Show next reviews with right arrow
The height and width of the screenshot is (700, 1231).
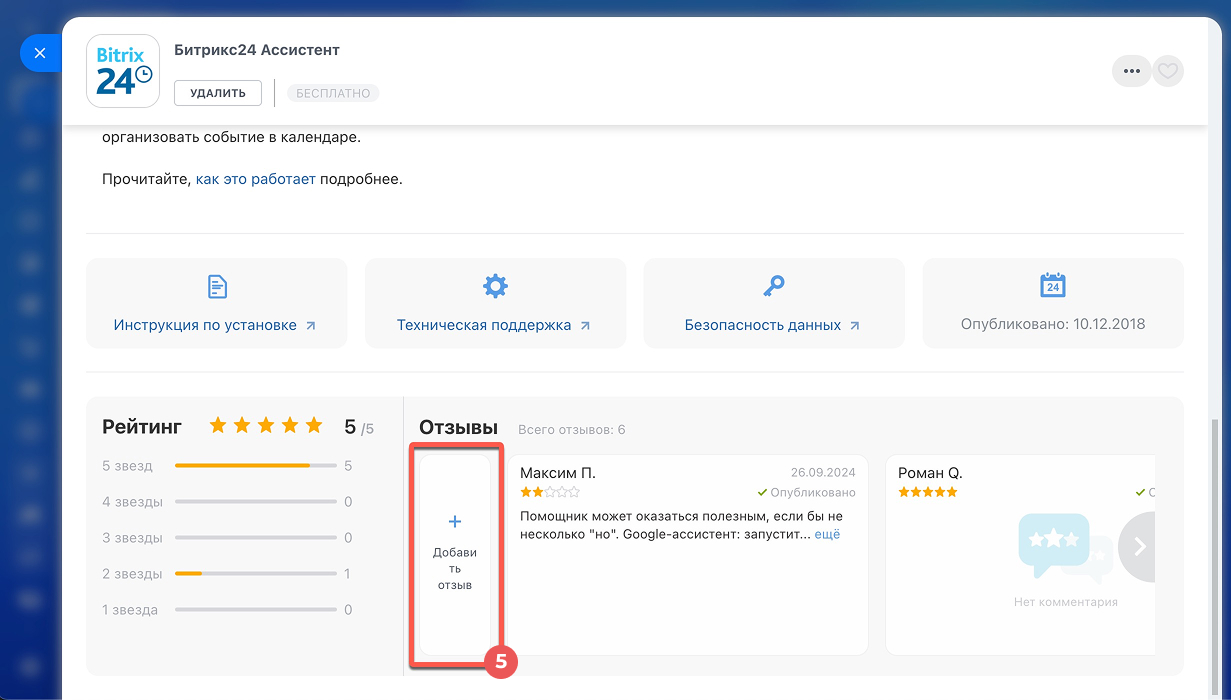tap(1137, 547)
